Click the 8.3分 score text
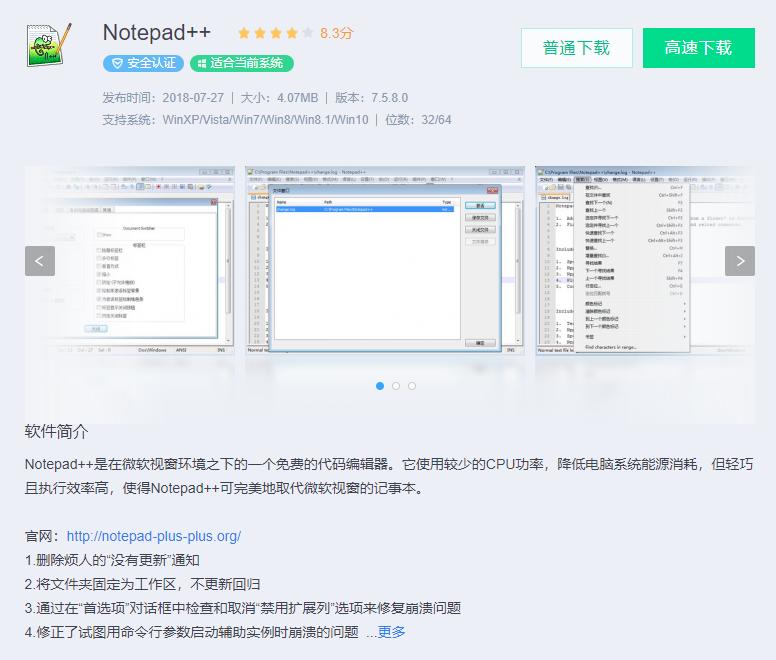Image resolution: width=776 pixels, height=660 pixels. click(x=337, y=33)
